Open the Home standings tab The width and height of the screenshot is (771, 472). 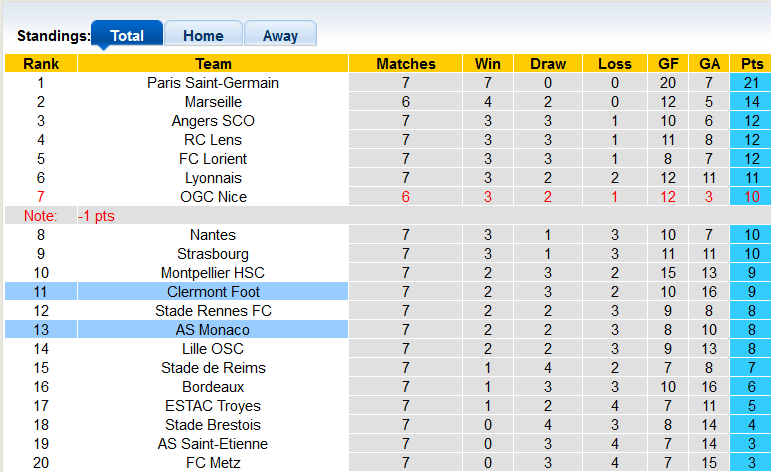point(203,35)
